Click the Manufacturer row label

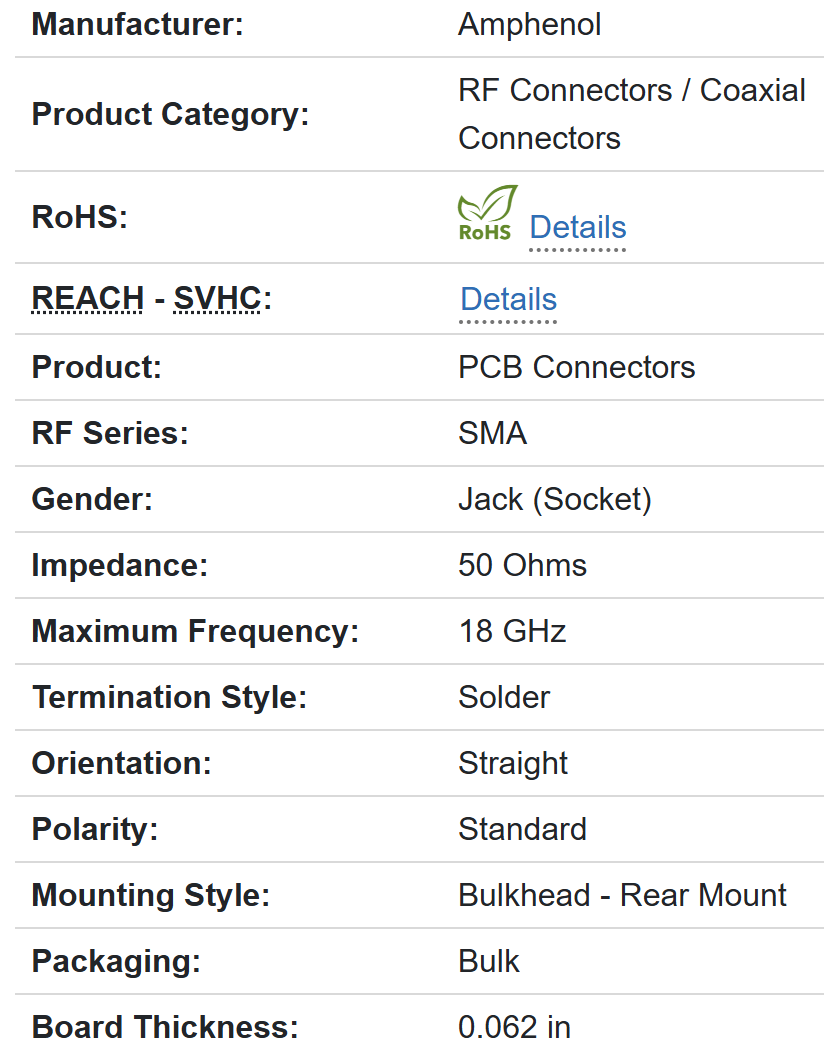(137, 25)
